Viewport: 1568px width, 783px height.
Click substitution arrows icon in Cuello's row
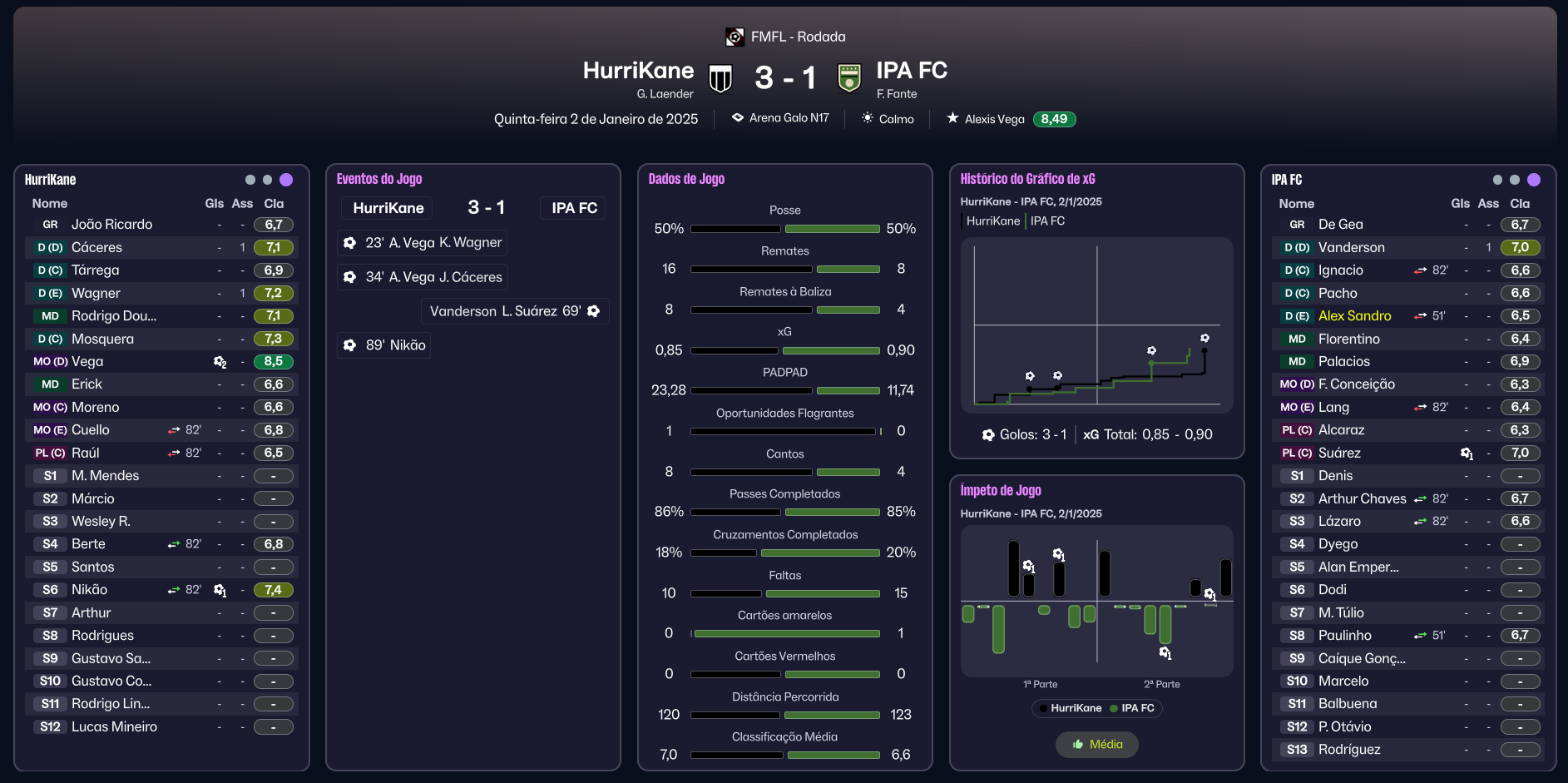(x=174, y=430)
